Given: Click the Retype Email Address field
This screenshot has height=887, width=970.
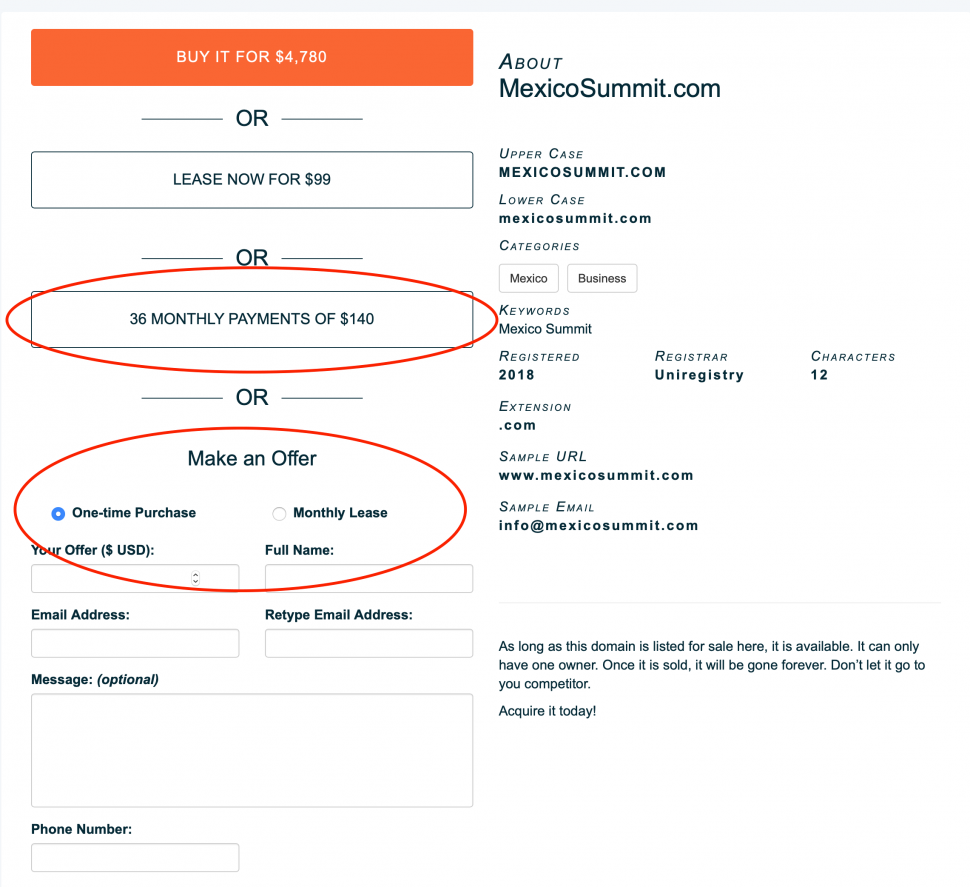Looking at the screenshot, I should click(368, 643).
